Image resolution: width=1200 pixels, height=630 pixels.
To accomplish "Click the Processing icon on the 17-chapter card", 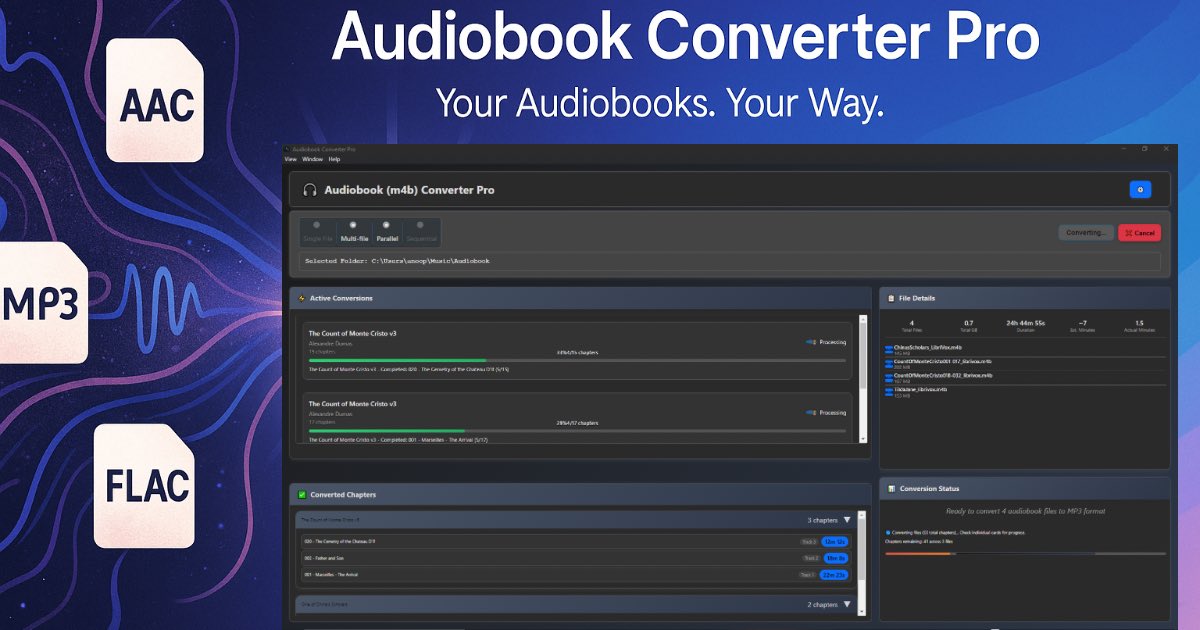I will coord(811,412).
